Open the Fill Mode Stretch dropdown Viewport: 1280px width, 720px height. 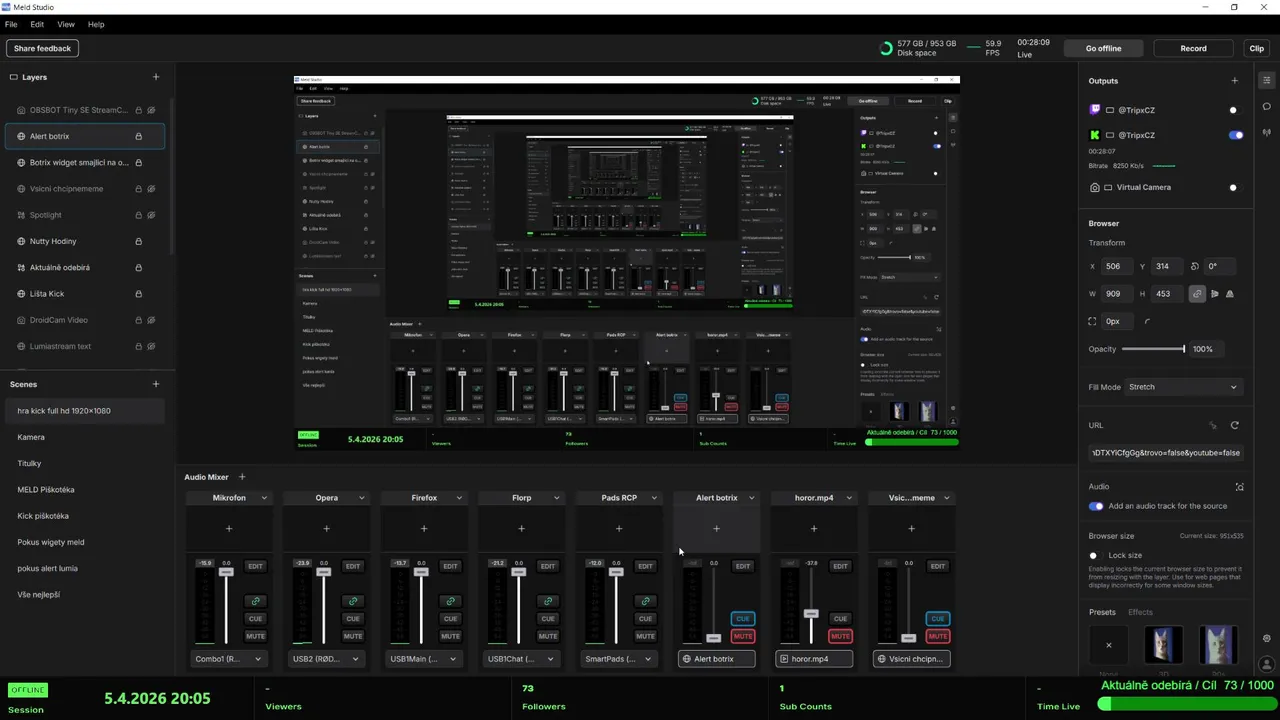[1182, 387]
